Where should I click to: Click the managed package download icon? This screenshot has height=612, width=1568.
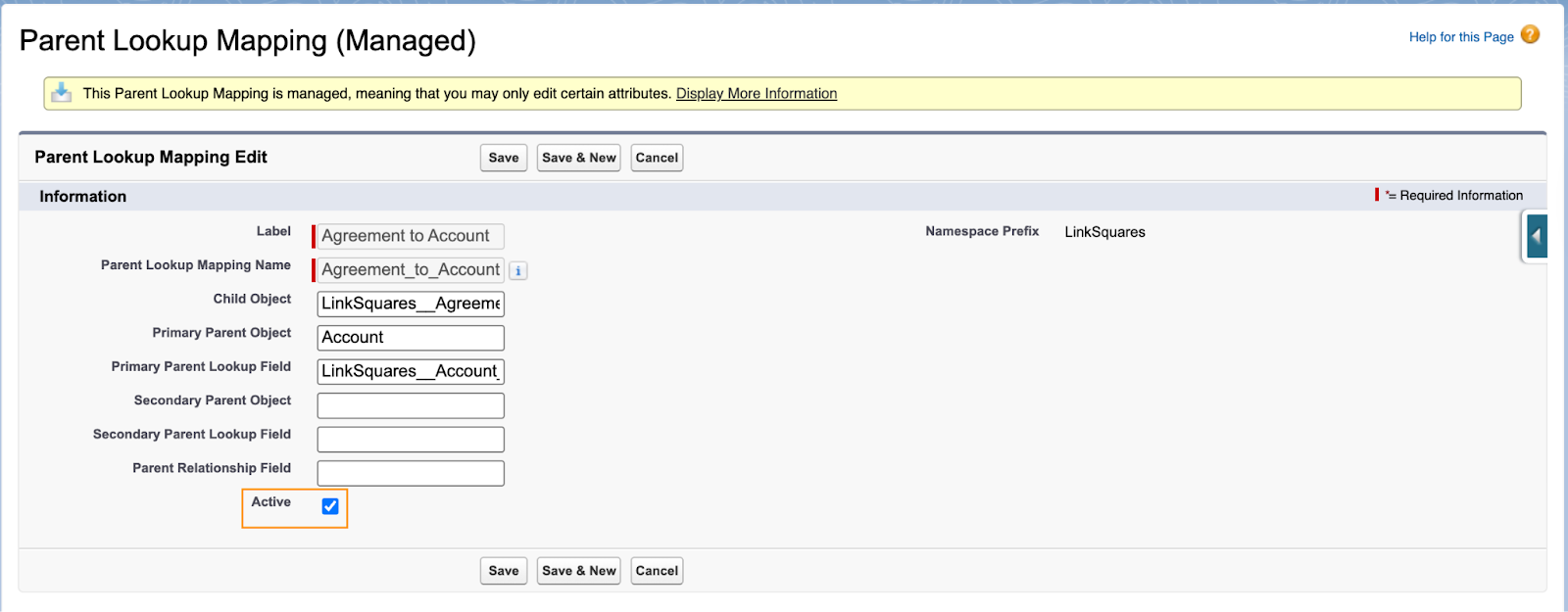point(62,93)
